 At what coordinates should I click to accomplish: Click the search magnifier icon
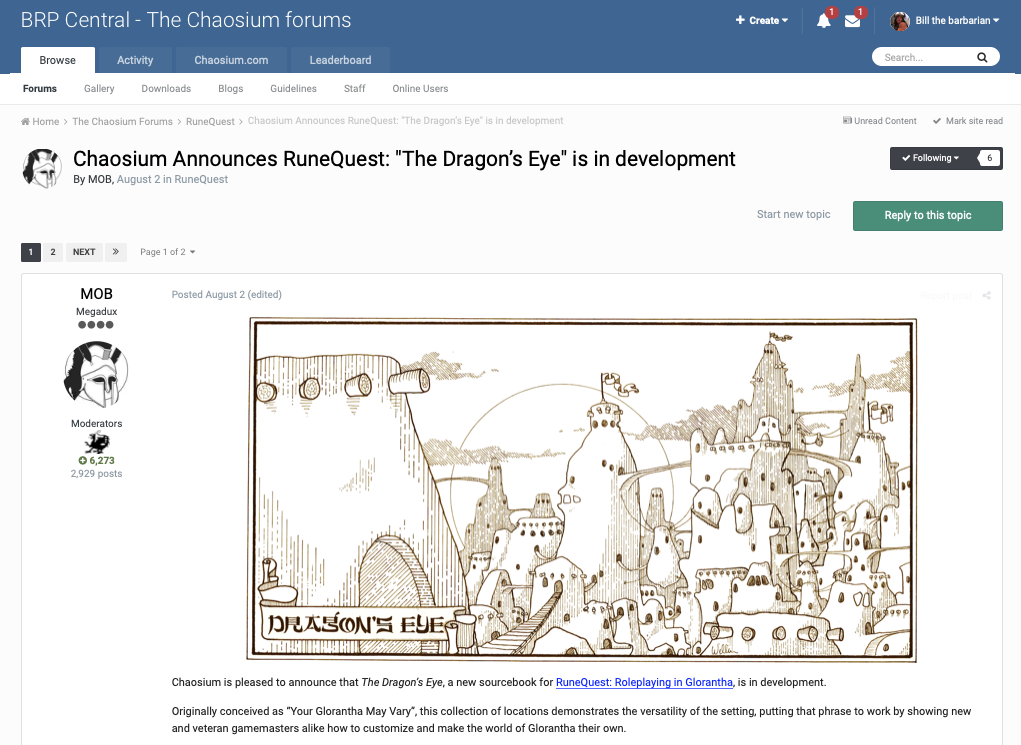point(982,57)
